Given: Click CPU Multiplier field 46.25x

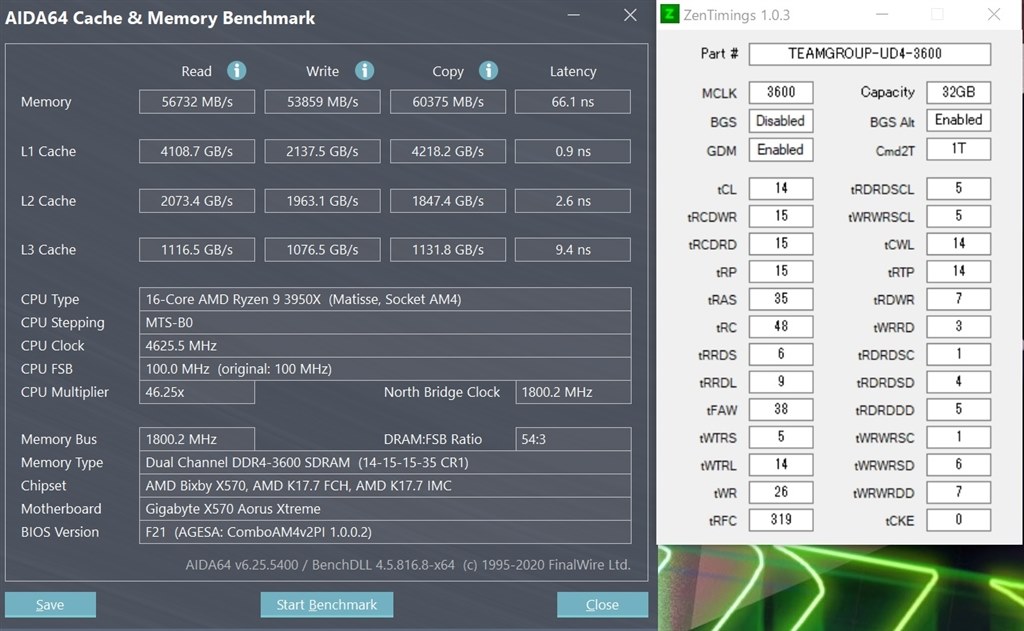Looking at the screenshot, I should 197,392.
